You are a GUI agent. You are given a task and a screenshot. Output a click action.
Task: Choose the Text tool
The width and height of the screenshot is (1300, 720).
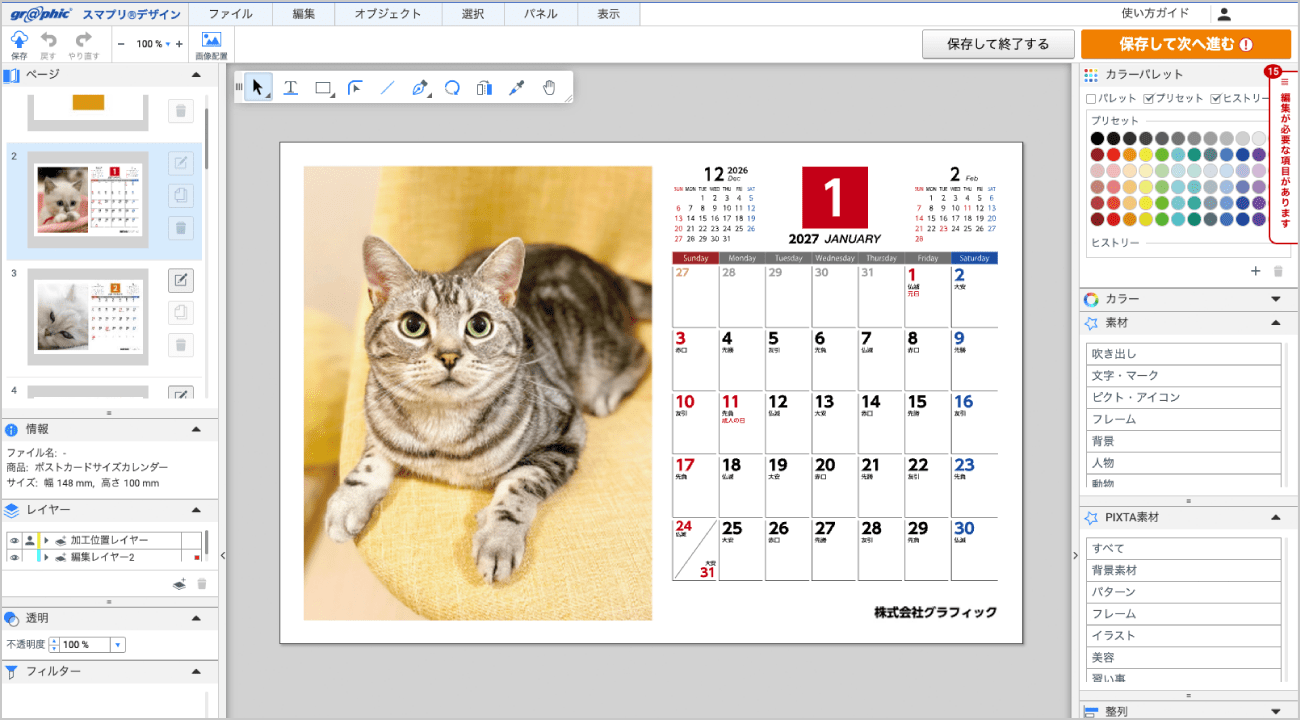(x=291, y=88)
